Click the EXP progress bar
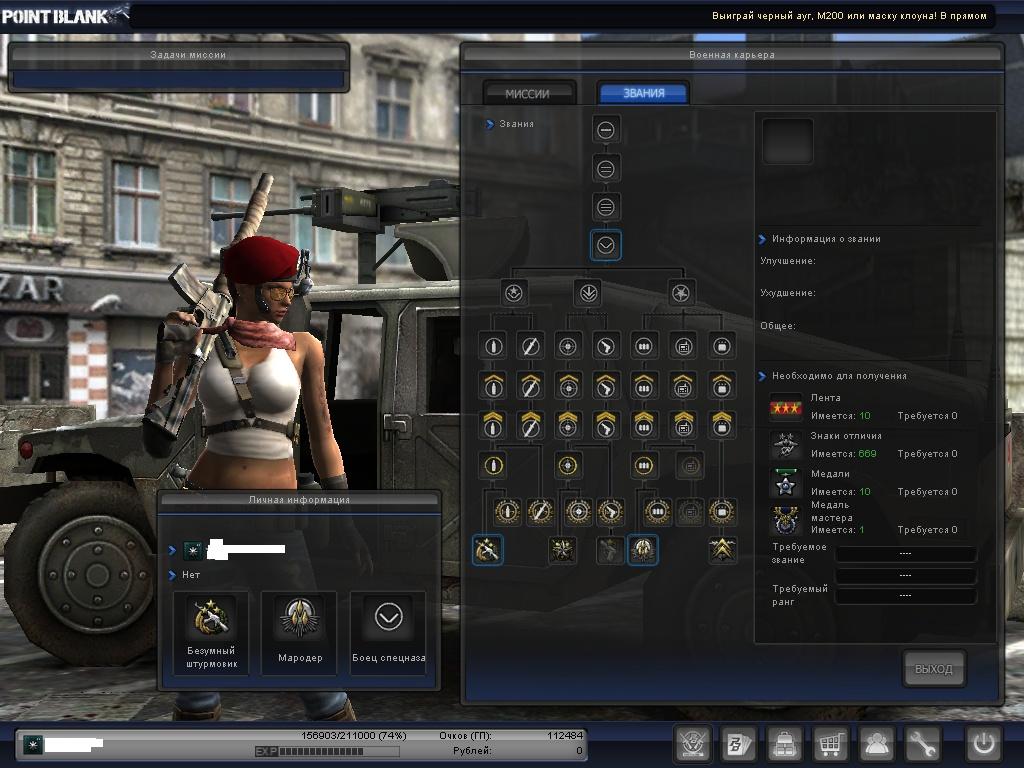Viewport: 1024px width, 768px height. point(327,752)
